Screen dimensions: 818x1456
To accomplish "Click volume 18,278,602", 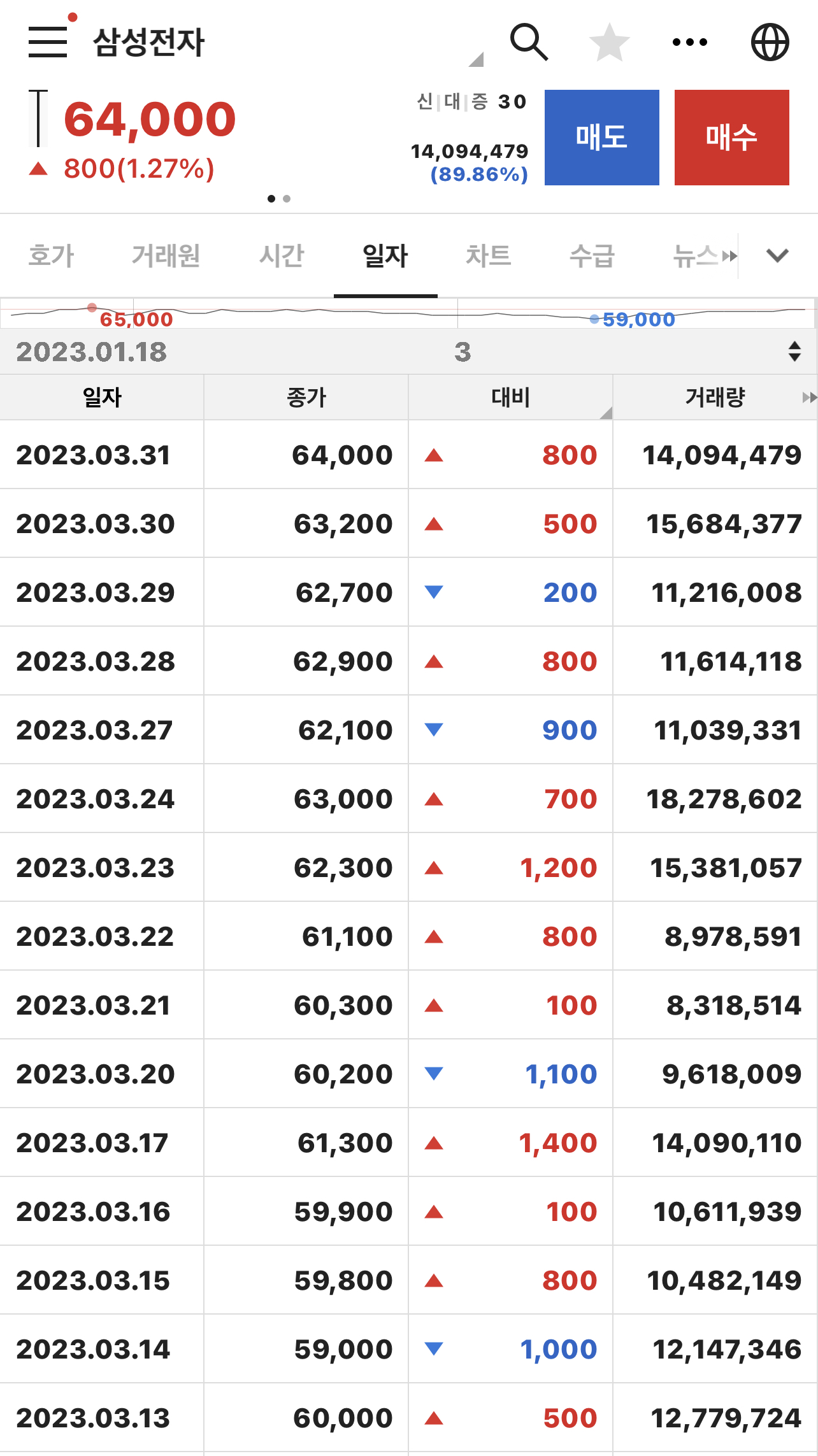I will (x=724, y=799).
